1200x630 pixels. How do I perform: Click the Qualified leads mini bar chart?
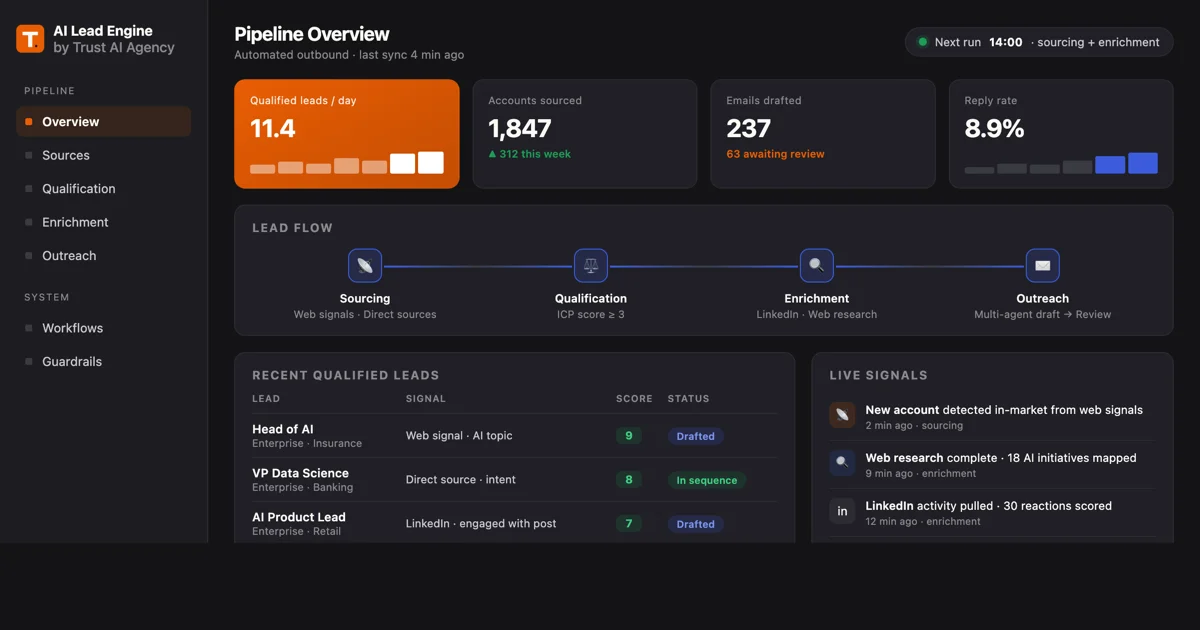point(347,163)
